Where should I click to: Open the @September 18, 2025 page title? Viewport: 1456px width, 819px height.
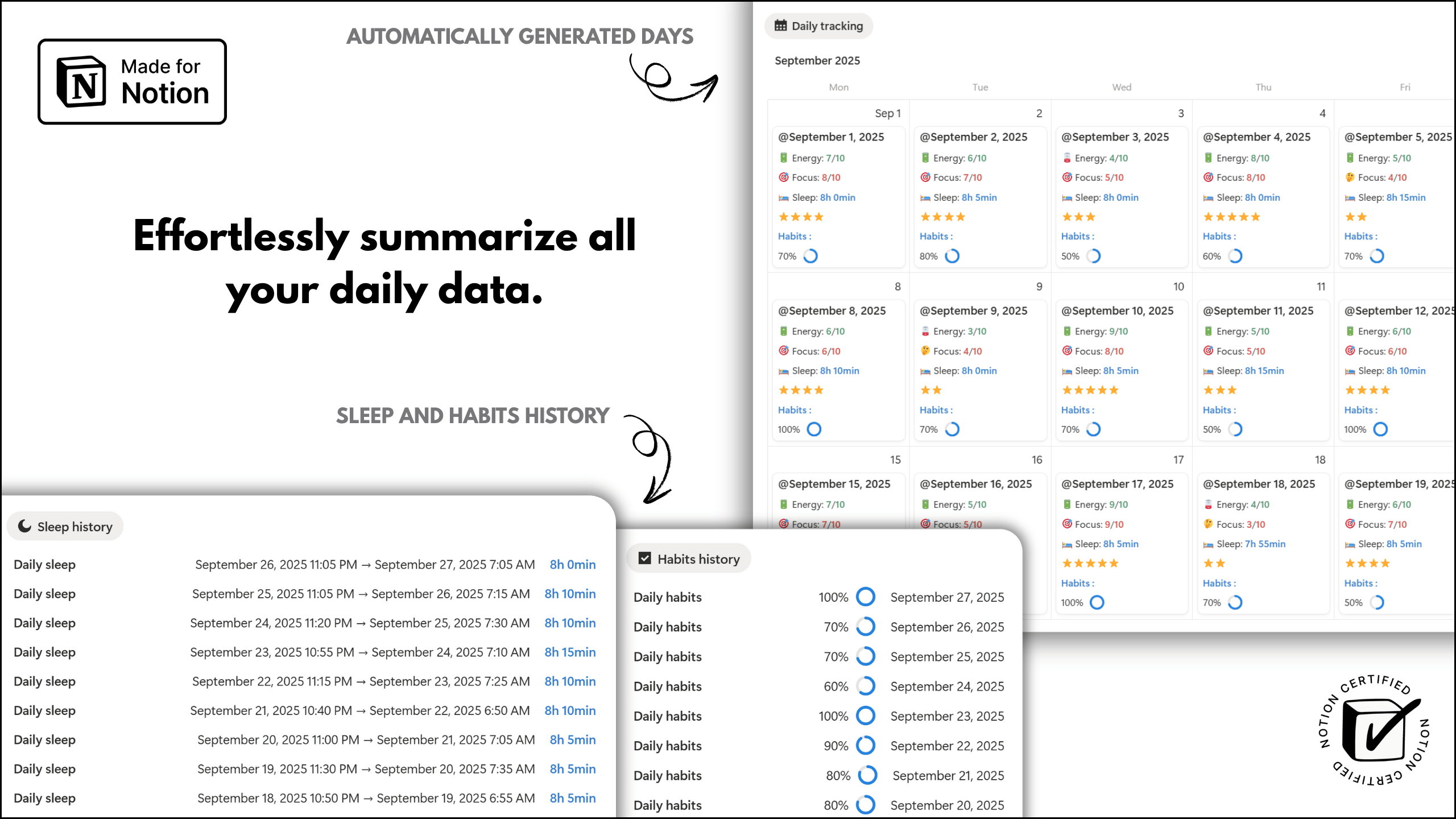[x=1259, y=484]
